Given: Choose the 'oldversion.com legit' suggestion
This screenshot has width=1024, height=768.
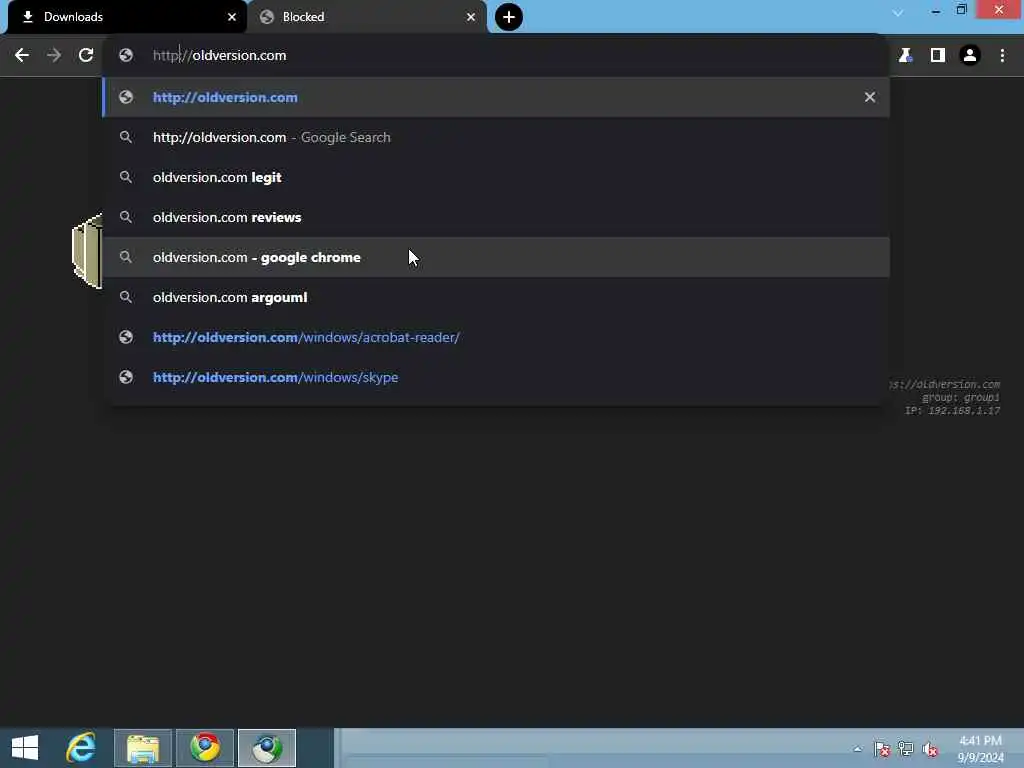Looking at the screenshot, I should [x=496, y=177].
